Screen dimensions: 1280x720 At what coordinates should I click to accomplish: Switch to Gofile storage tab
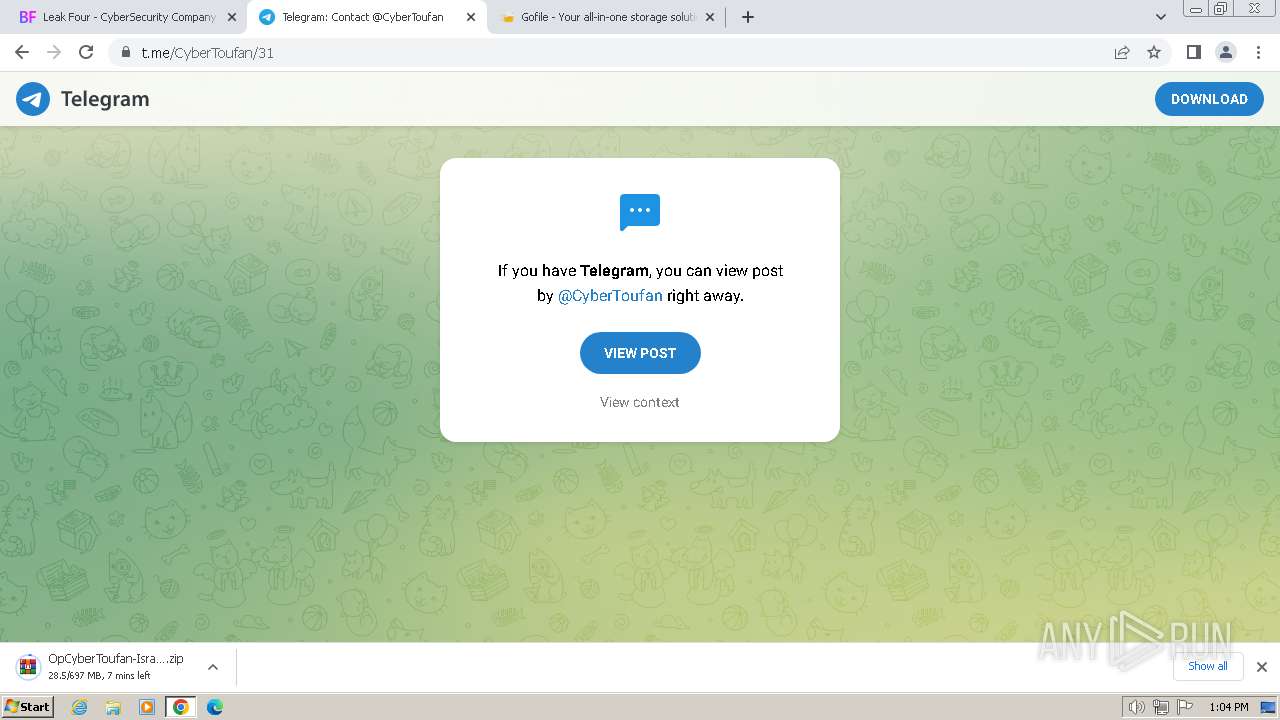tap(606, 17)
